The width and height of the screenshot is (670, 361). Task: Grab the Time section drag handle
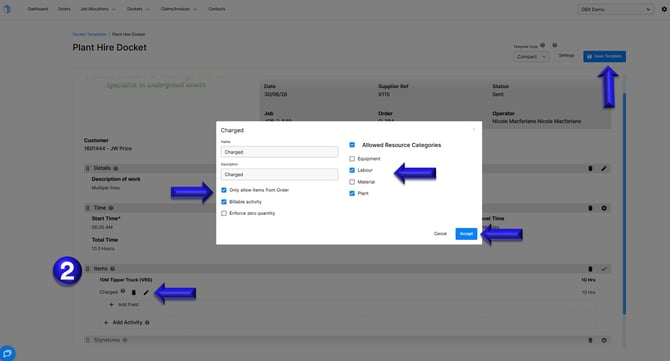pyautogui.click(x=88, y=208)
